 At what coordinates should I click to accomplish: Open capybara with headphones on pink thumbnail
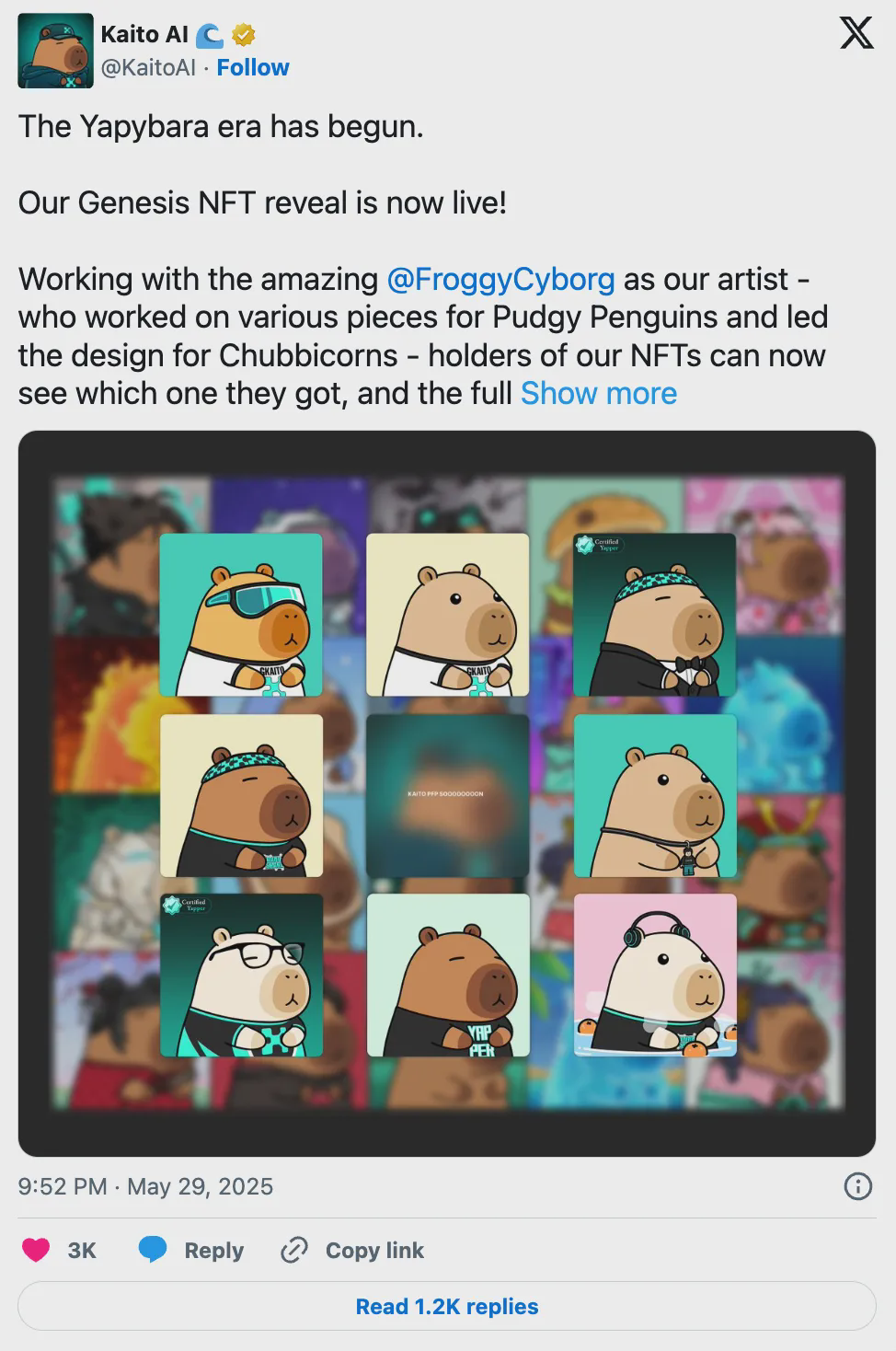(x=655, y=976)
